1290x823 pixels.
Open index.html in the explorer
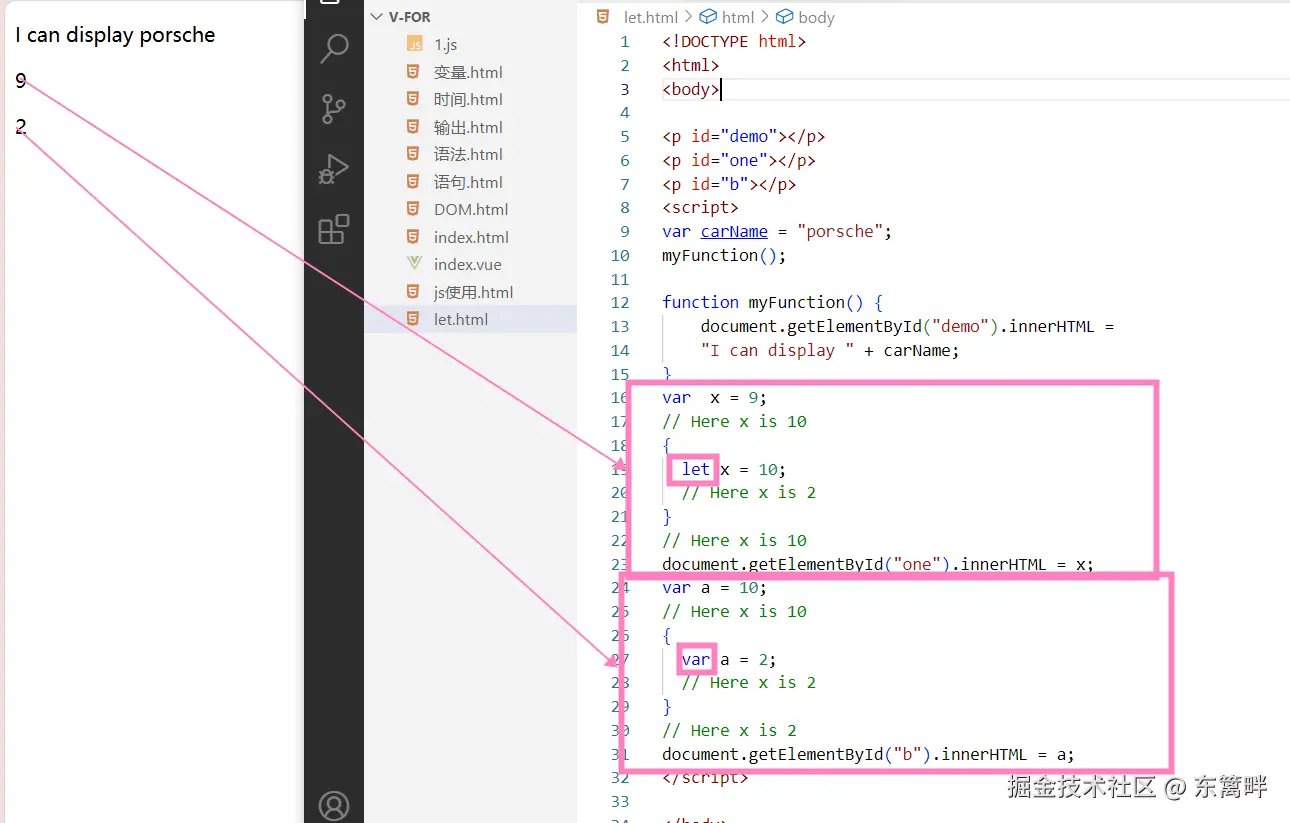(470, 237)
